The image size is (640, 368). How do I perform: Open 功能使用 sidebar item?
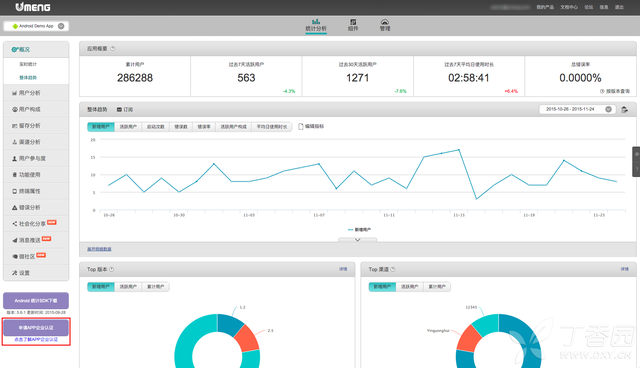point(36,175)
